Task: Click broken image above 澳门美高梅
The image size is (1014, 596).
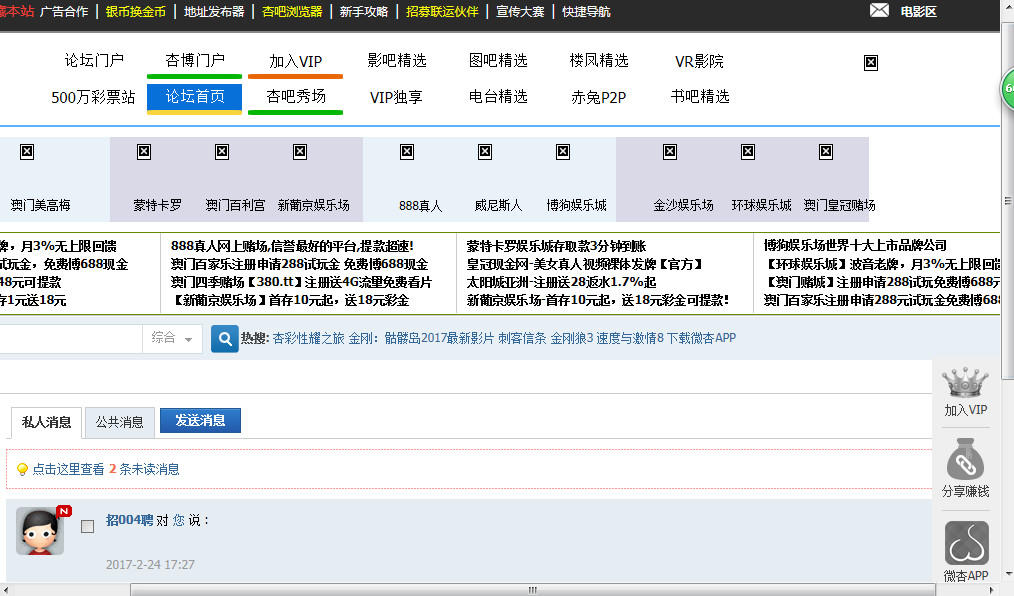Action: (27, 152)
